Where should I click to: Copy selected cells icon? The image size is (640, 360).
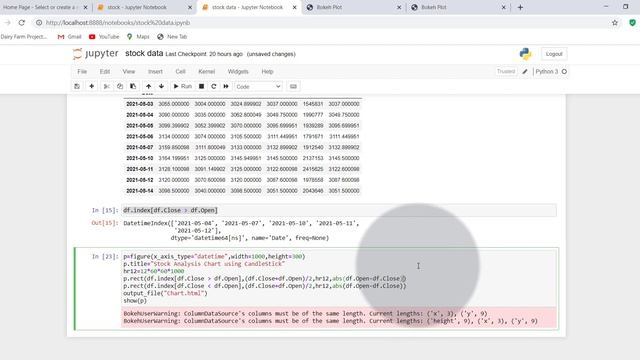(x=120, y=87)
